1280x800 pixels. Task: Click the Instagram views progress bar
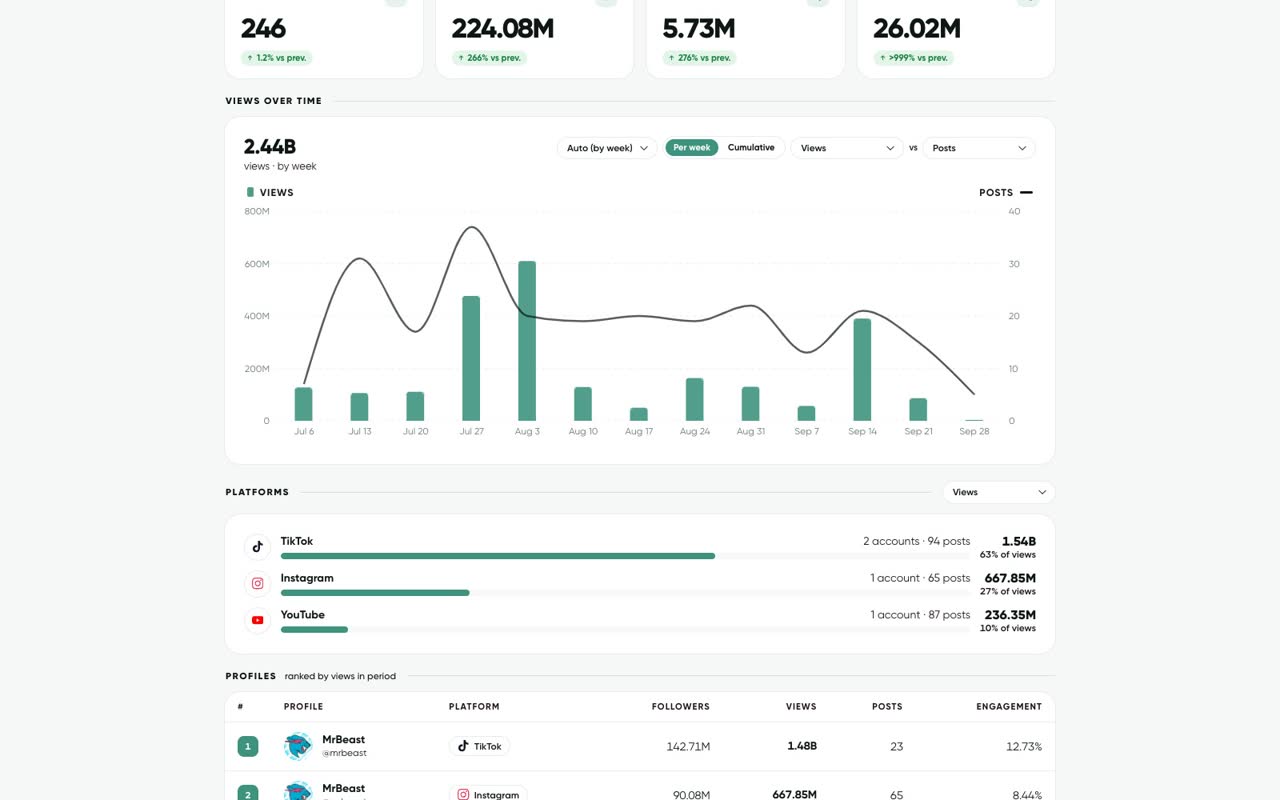click(x=625, y=592)
